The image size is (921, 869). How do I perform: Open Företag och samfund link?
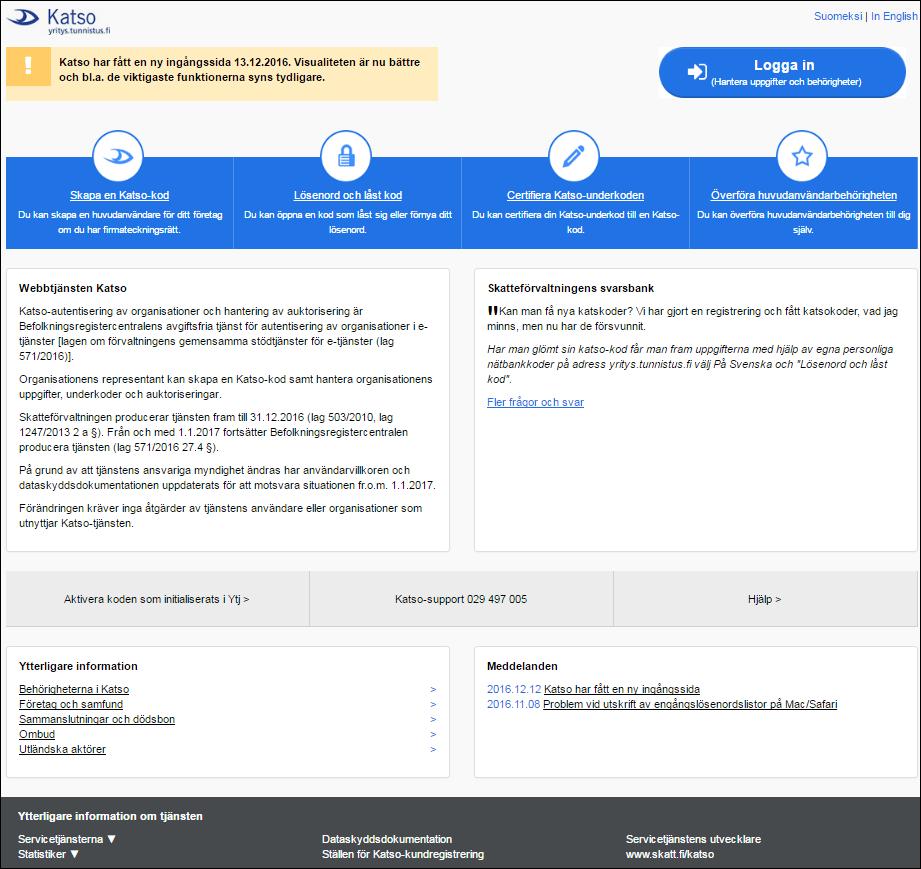pos(71,704)
